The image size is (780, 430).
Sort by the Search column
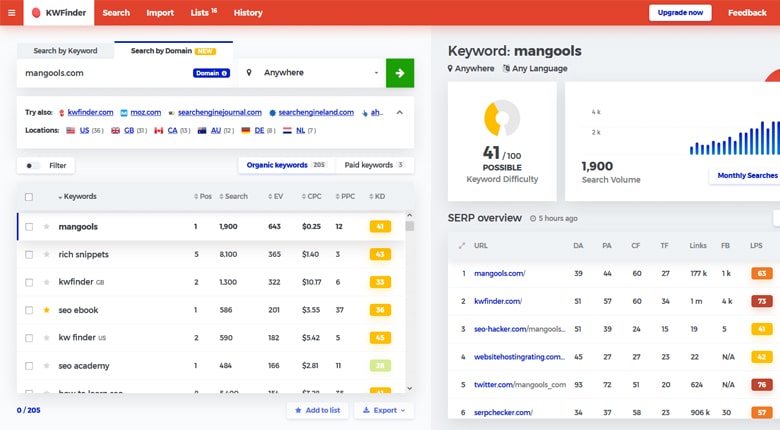(233, 197)
